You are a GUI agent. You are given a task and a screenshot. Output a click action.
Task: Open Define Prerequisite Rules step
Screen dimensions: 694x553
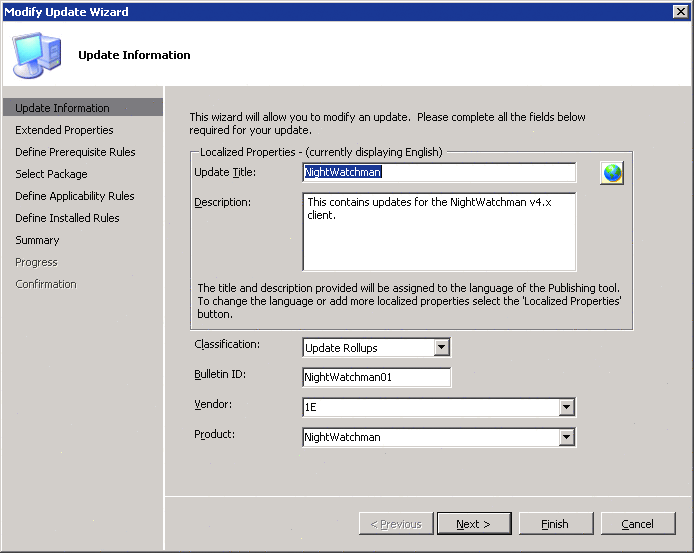point(75,152)
